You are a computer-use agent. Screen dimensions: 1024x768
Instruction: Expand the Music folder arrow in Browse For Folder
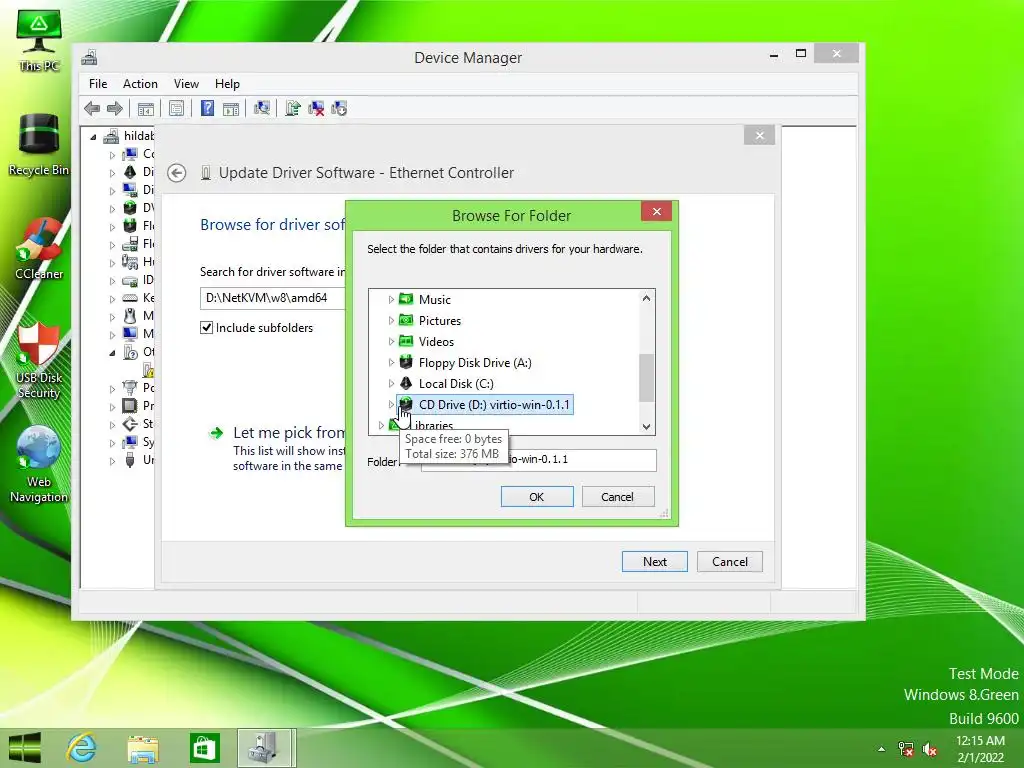coord(391,299)
